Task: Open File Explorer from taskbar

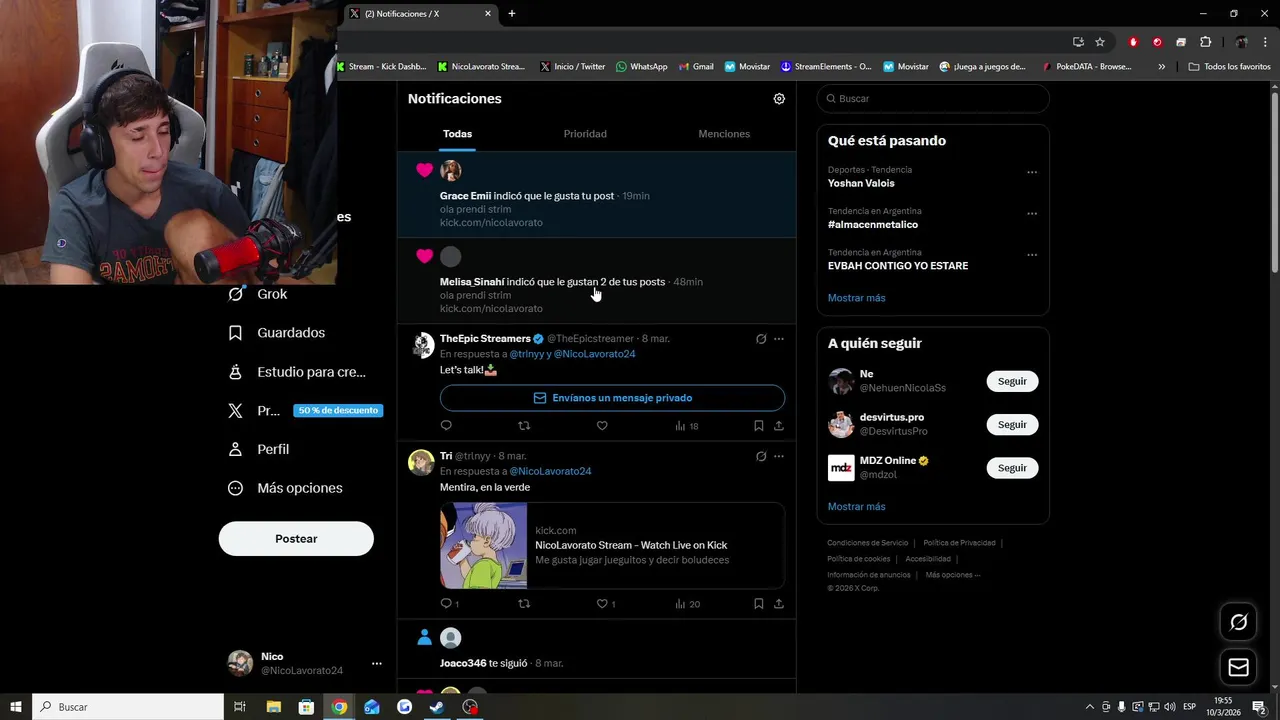Action: pos(273,707)
